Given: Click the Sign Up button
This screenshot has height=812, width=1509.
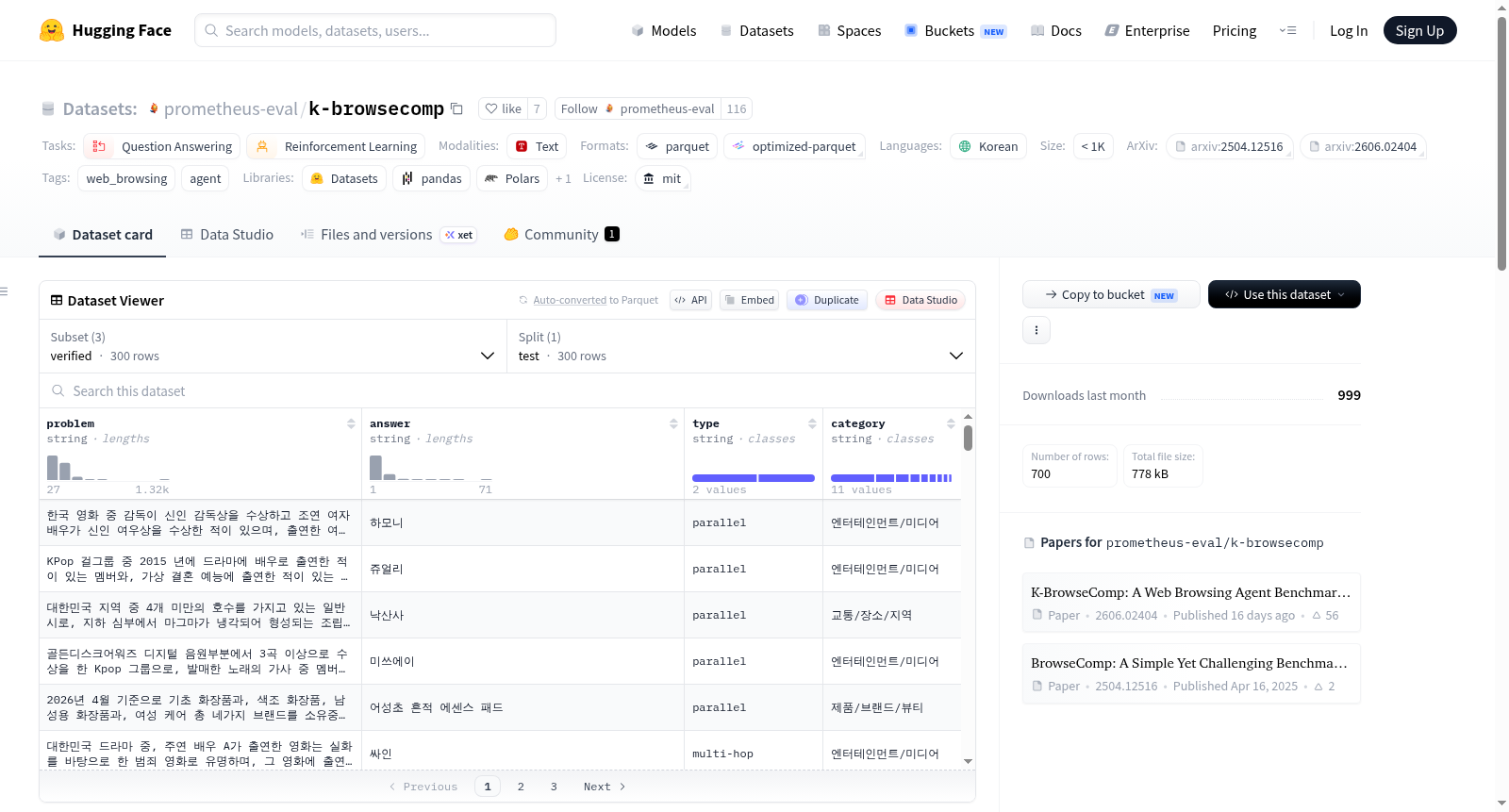Looking at the screenshot, I should [x=1419, y=30].
